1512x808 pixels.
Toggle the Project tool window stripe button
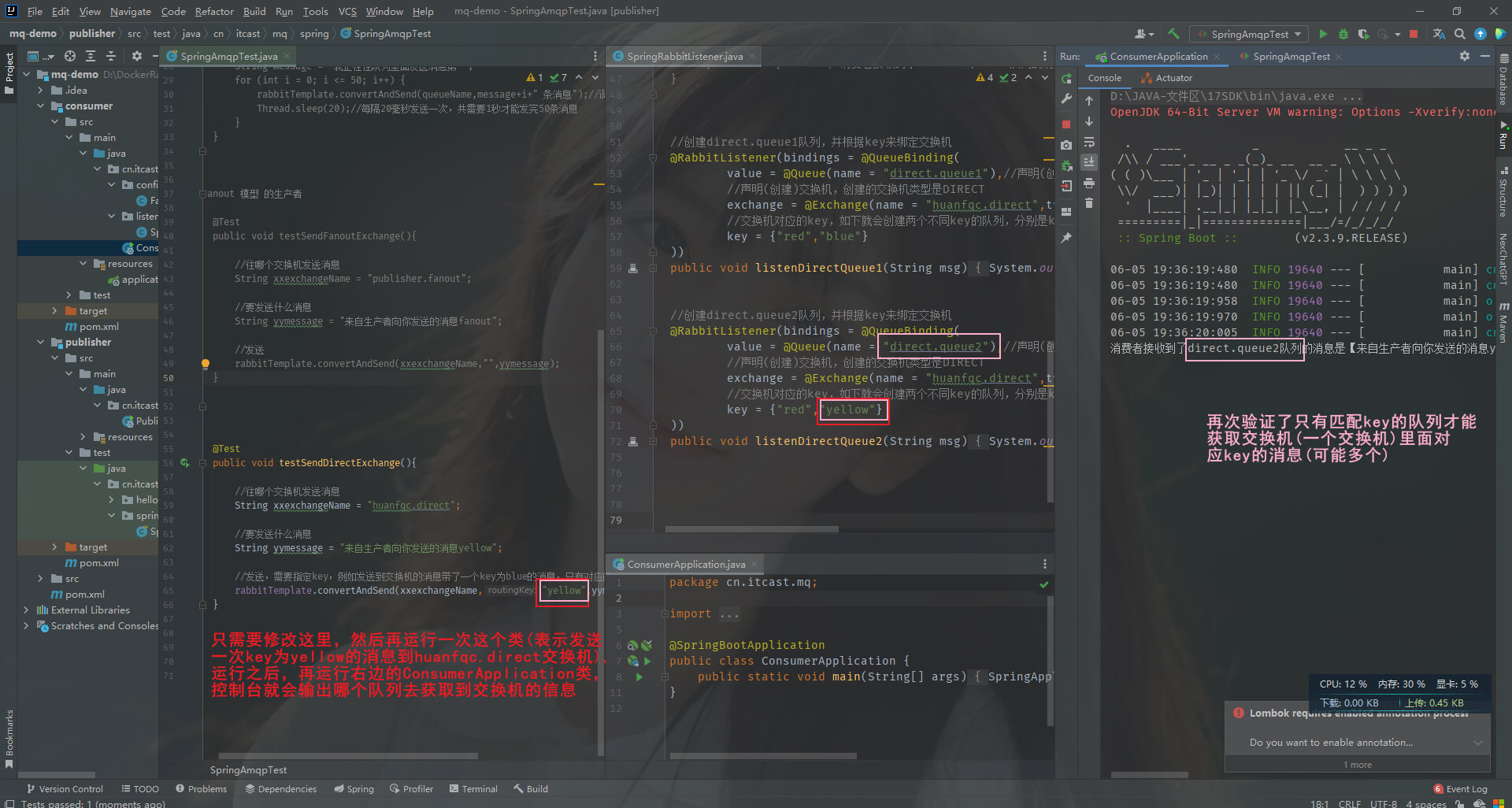click(9, 72)
